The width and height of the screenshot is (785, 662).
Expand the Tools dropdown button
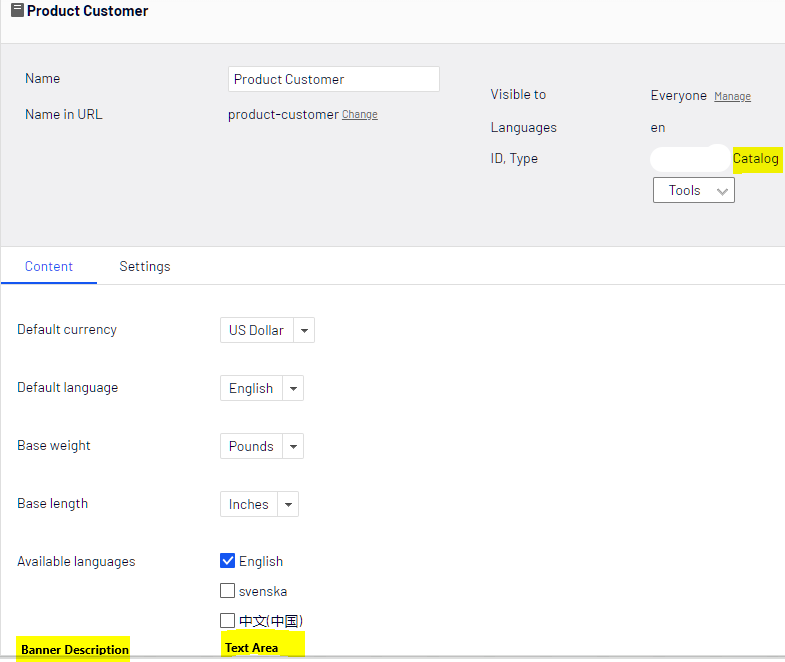(693, 190)
